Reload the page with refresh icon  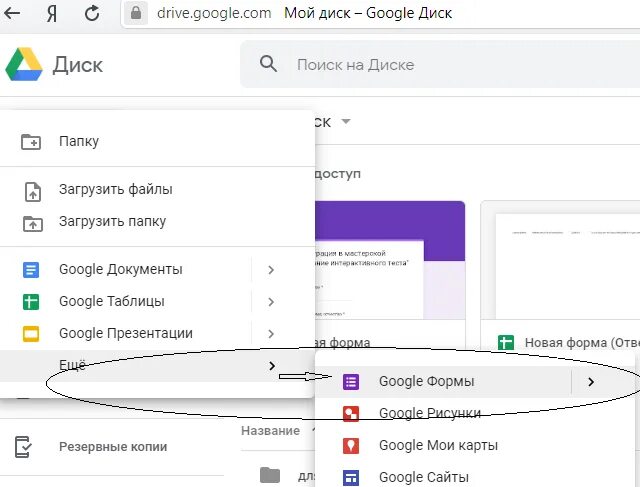(92, 13)
